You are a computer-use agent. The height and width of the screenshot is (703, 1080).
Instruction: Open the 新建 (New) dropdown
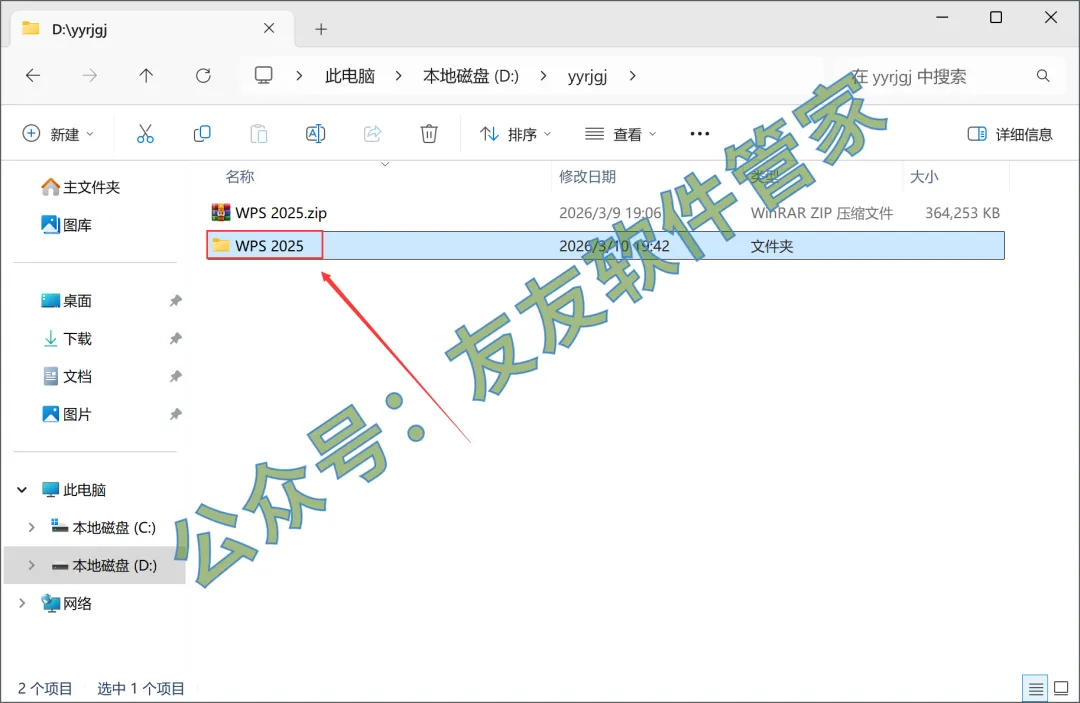click(x=59, y=134)
